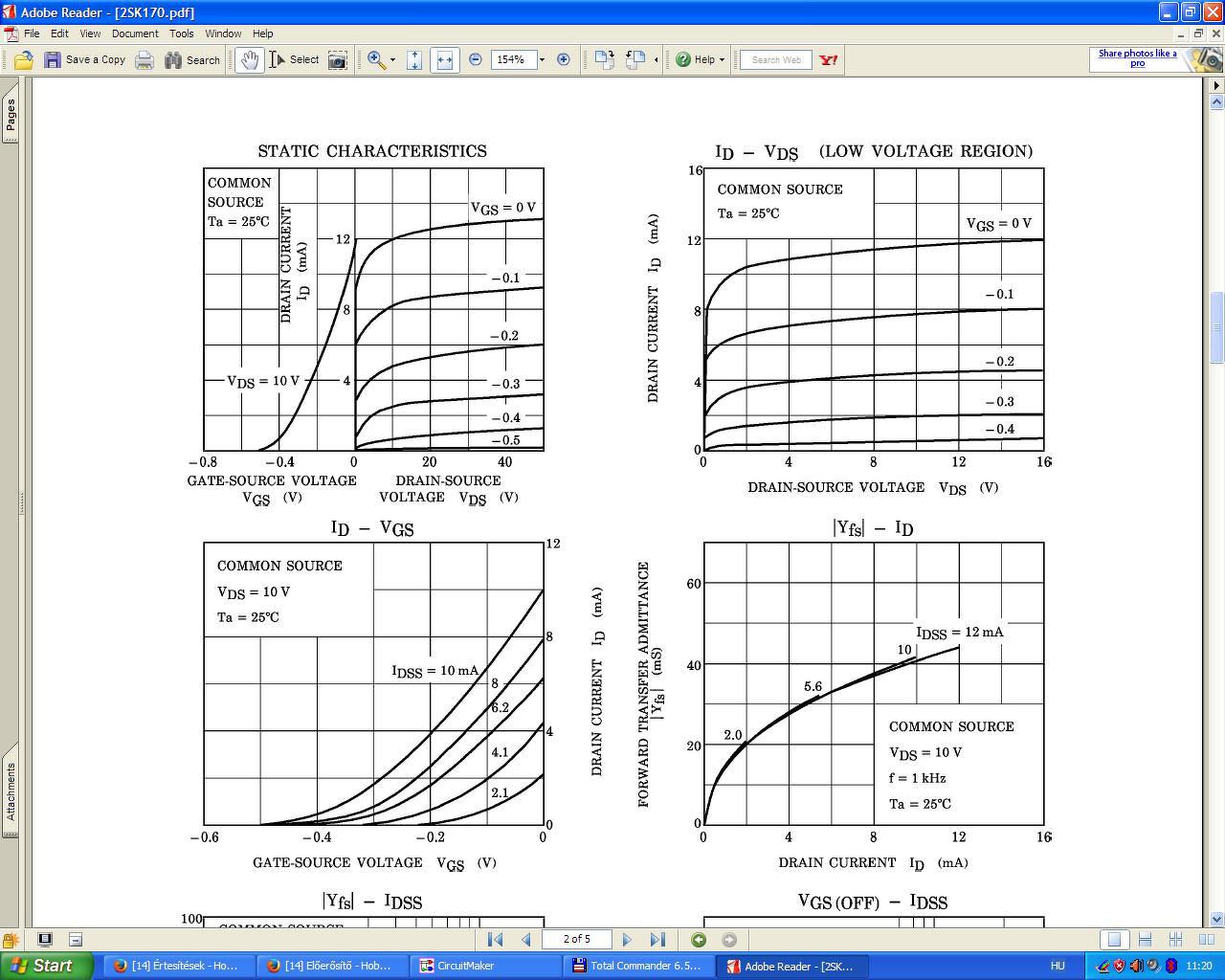Rotate the page clockwise

point(604,60)
